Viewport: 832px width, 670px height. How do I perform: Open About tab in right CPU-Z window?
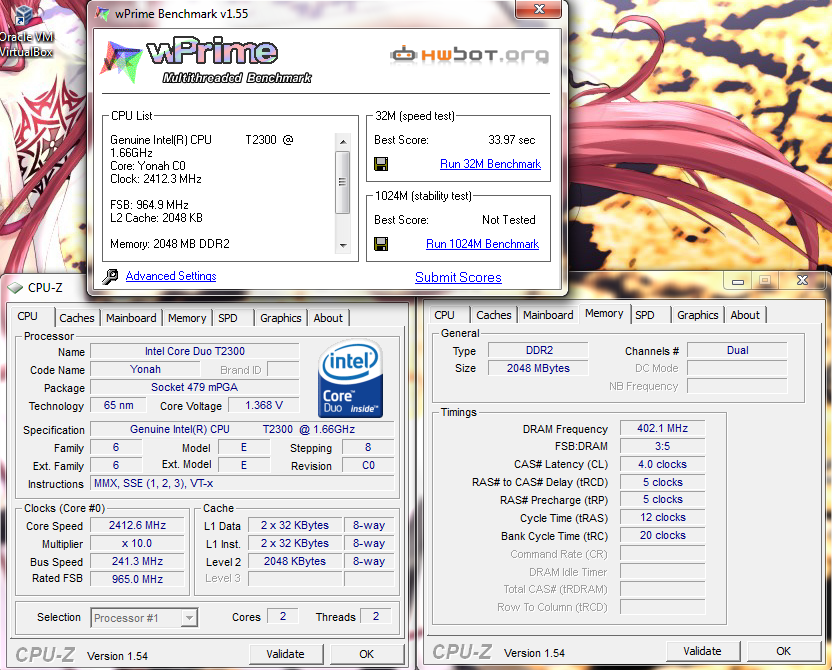point(745,315)
